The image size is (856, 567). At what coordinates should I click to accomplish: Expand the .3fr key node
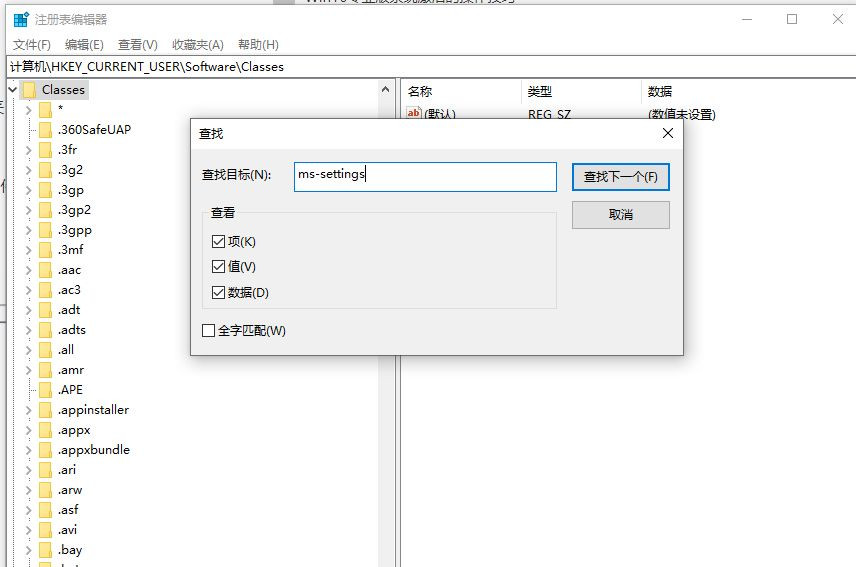coord(28,150)
